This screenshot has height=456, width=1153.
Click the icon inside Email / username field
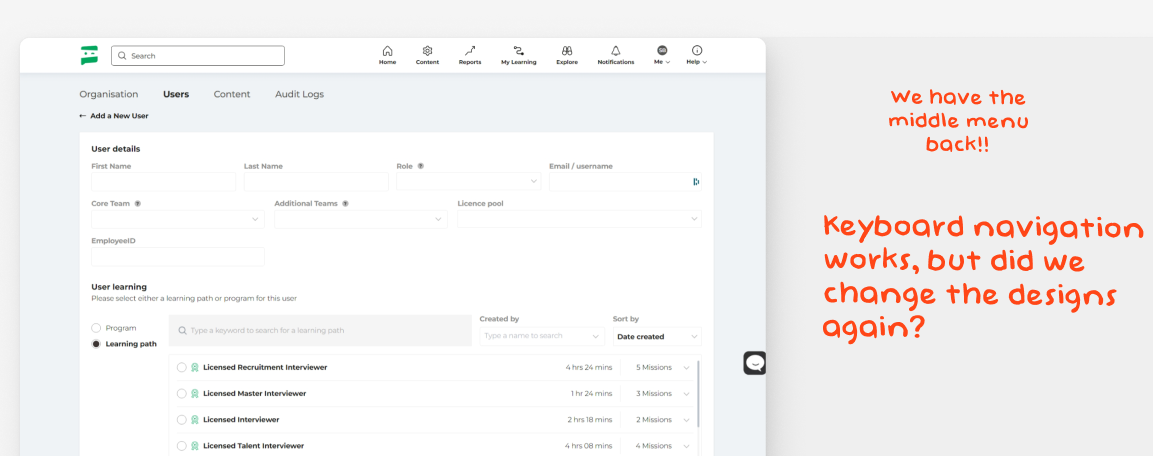click(696, 182)
